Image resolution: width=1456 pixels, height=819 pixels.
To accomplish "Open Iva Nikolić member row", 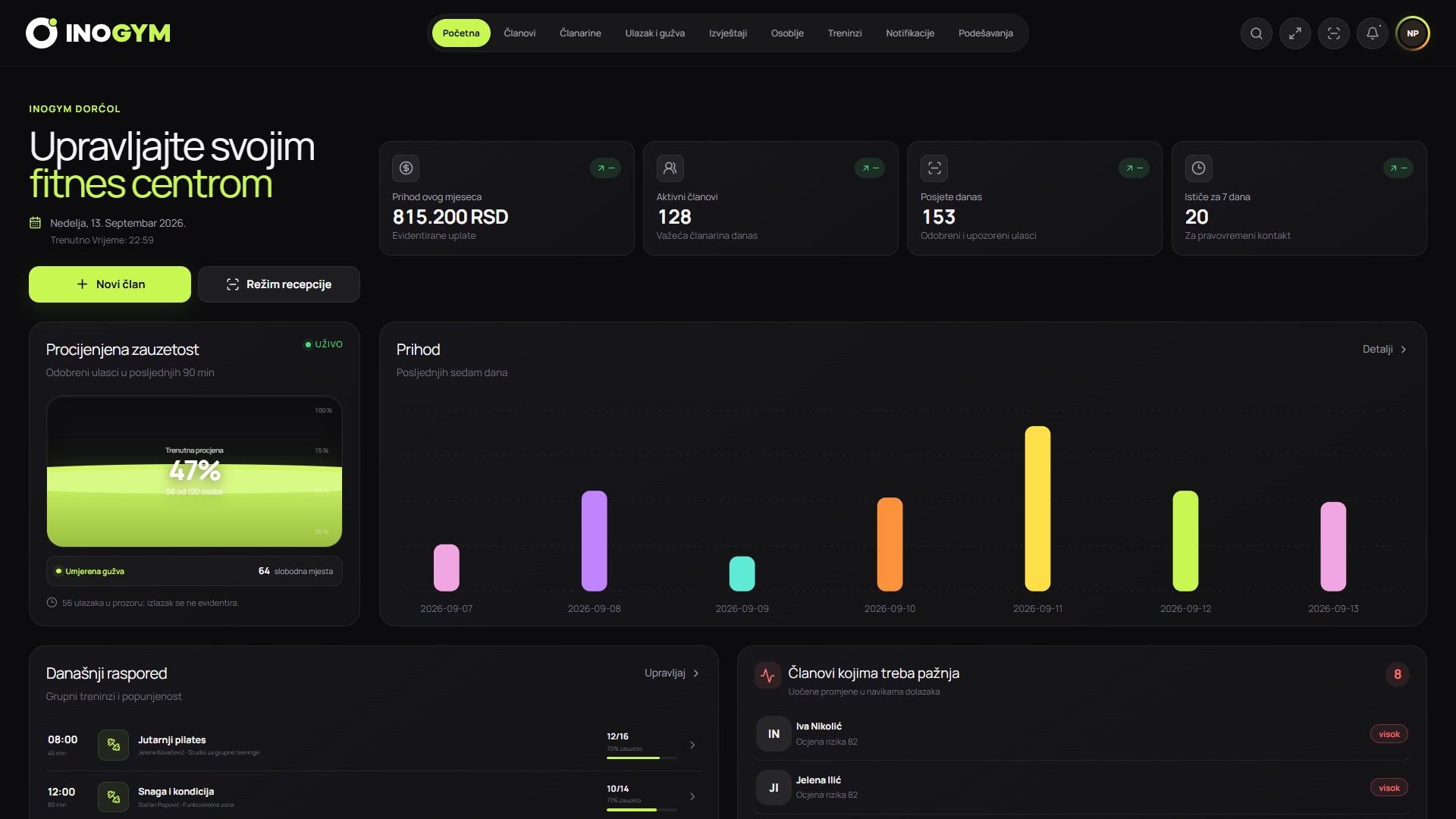I will [1082, 734].
